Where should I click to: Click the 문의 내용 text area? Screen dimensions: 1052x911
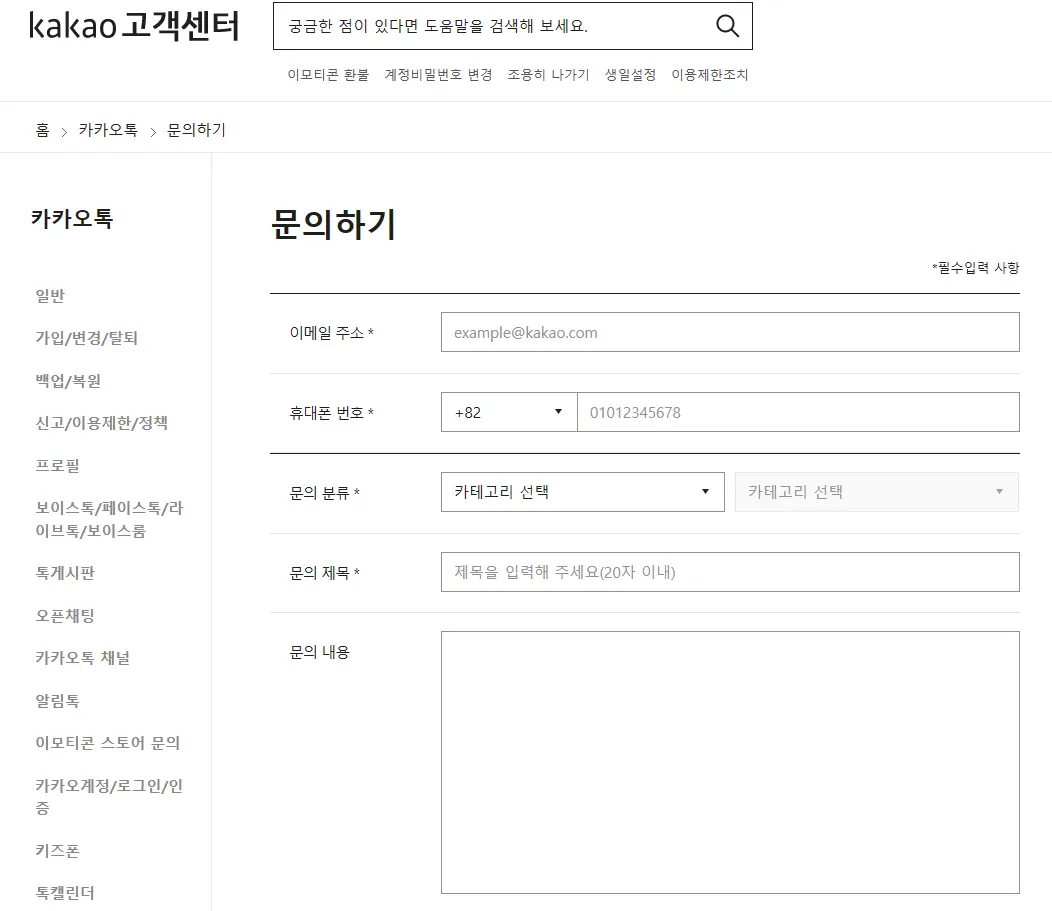pos(730,763)
